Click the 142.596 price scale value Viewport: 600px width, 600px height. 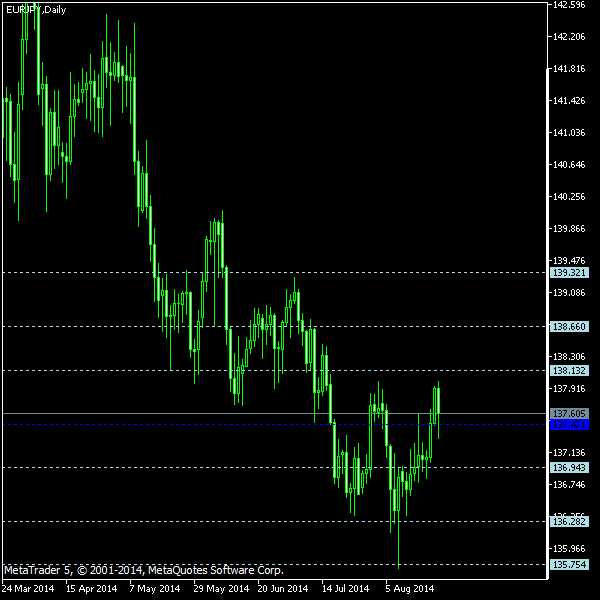coord(569,5)
